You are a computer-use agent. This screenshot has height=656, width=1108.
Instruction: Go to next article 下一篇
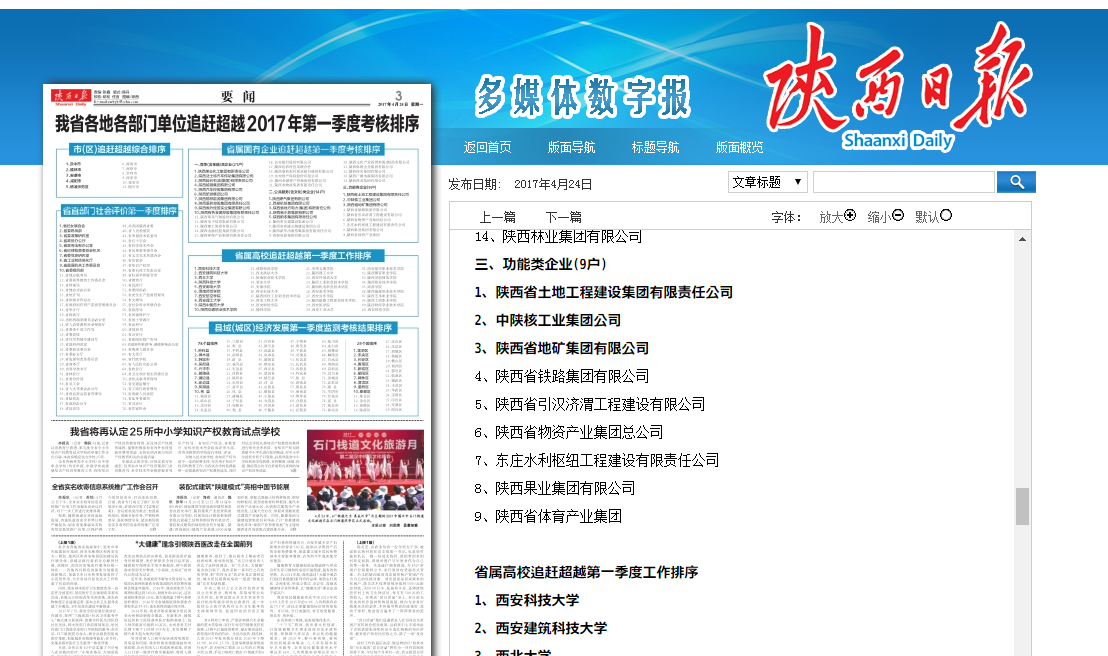563,217
